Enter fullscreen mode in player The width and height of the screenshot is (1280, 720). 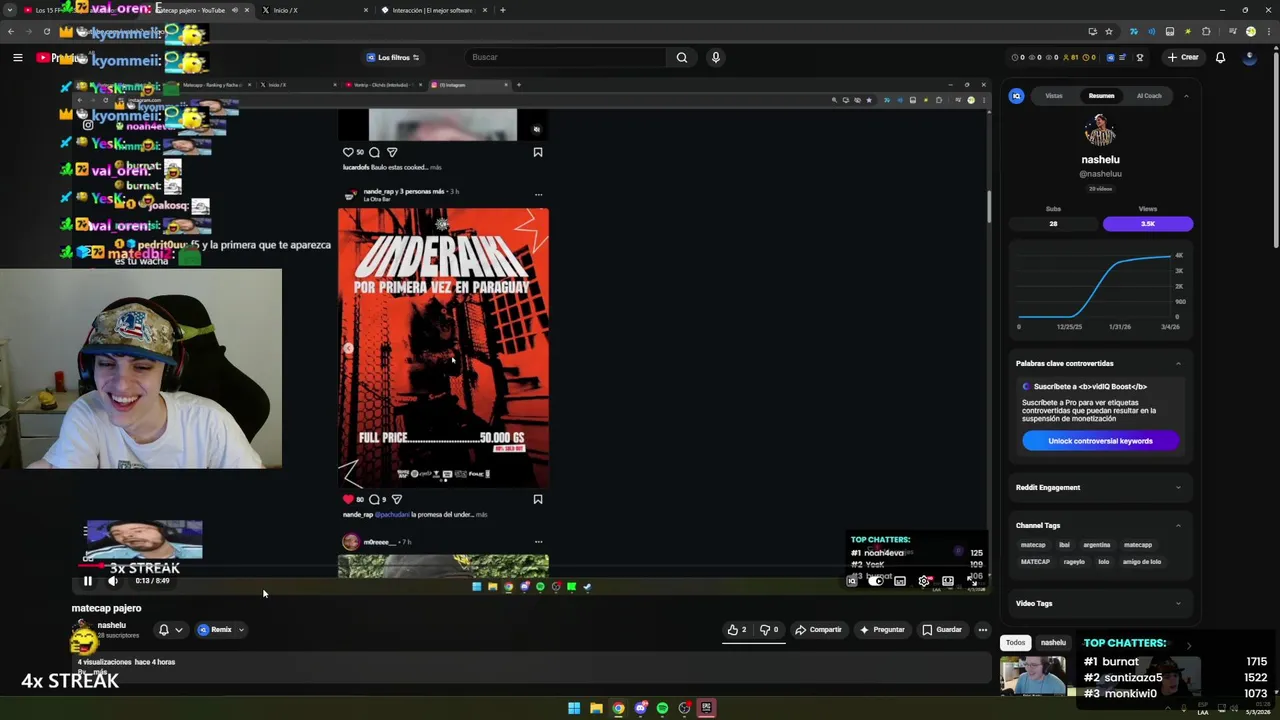pos(973,581)
